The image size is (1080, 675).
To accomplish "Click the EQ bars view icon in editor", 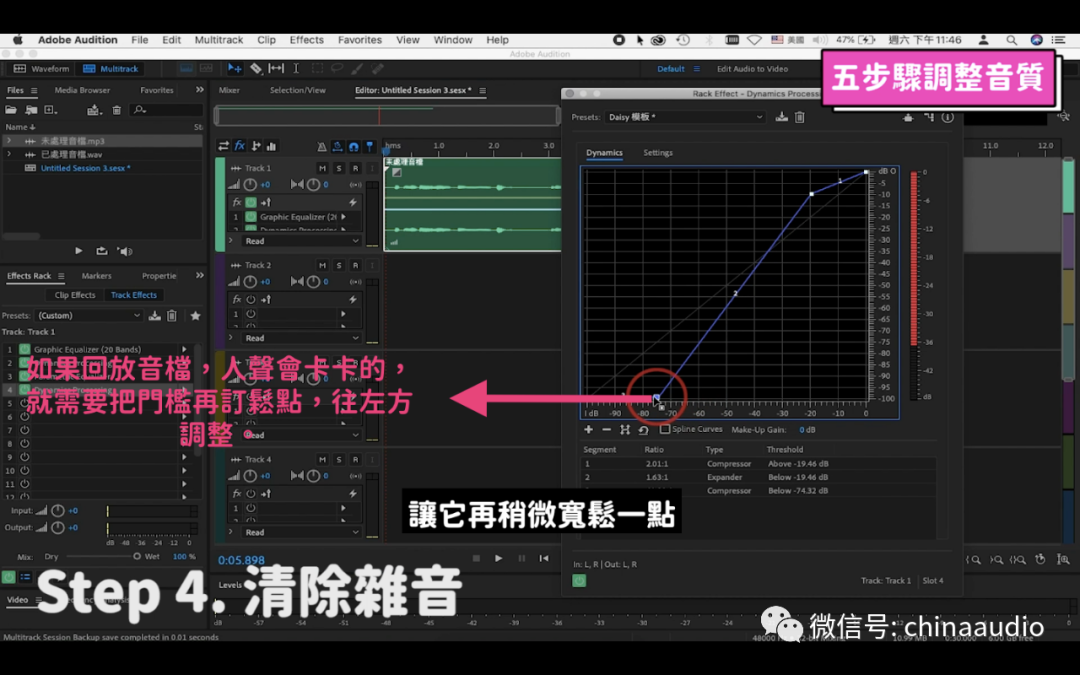I will [271, 145].
